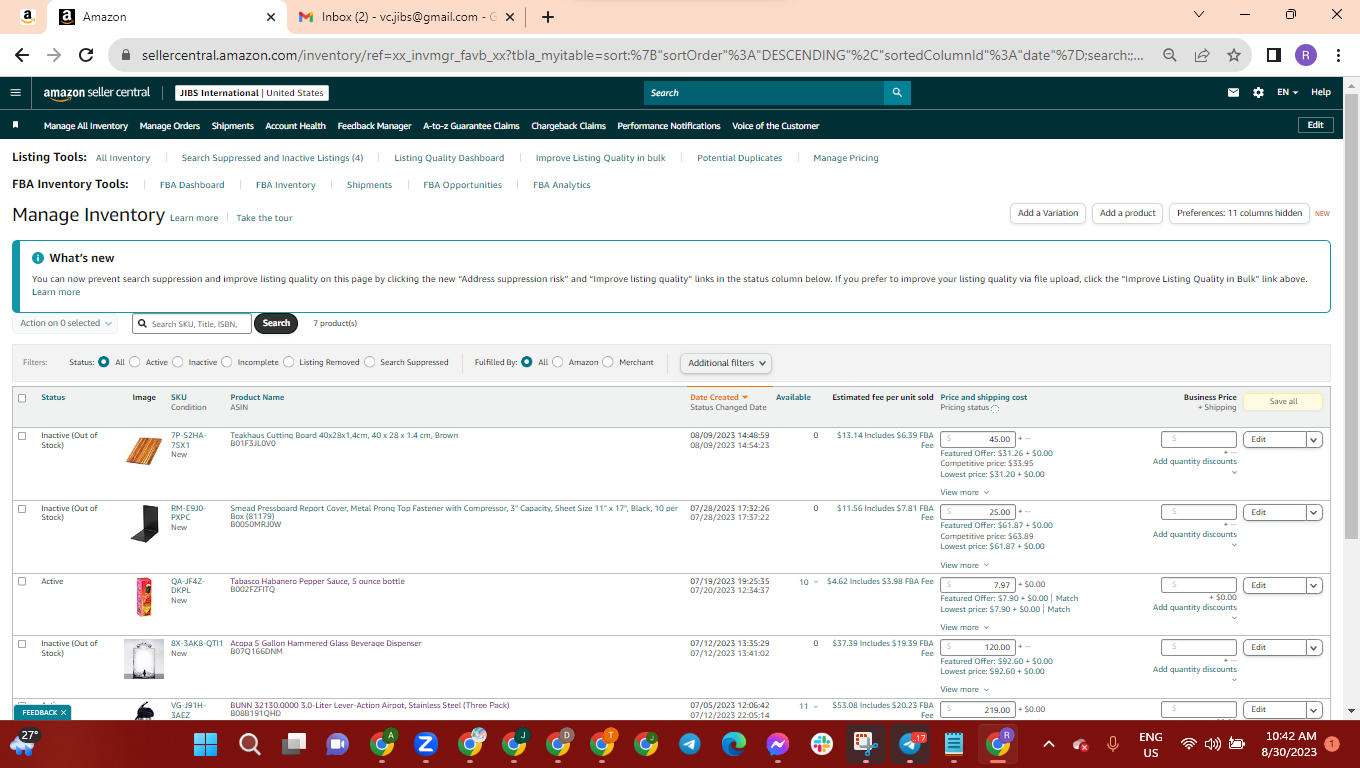Tick the checkbox for Teakhaus Cutting Board row

[22, 436]
